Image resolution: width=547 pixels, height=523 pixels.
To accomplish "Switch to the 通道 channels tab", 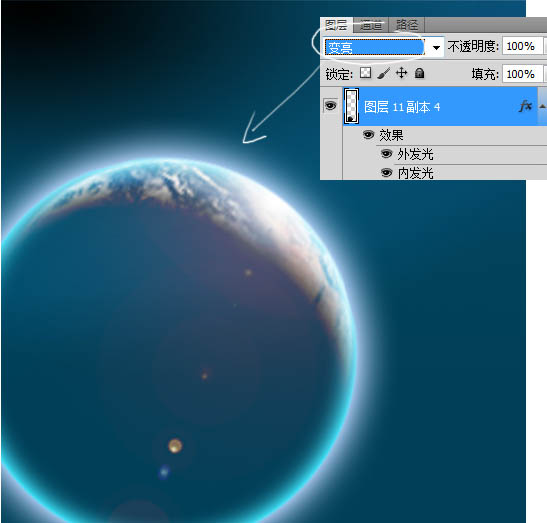I will coord(371,25).
